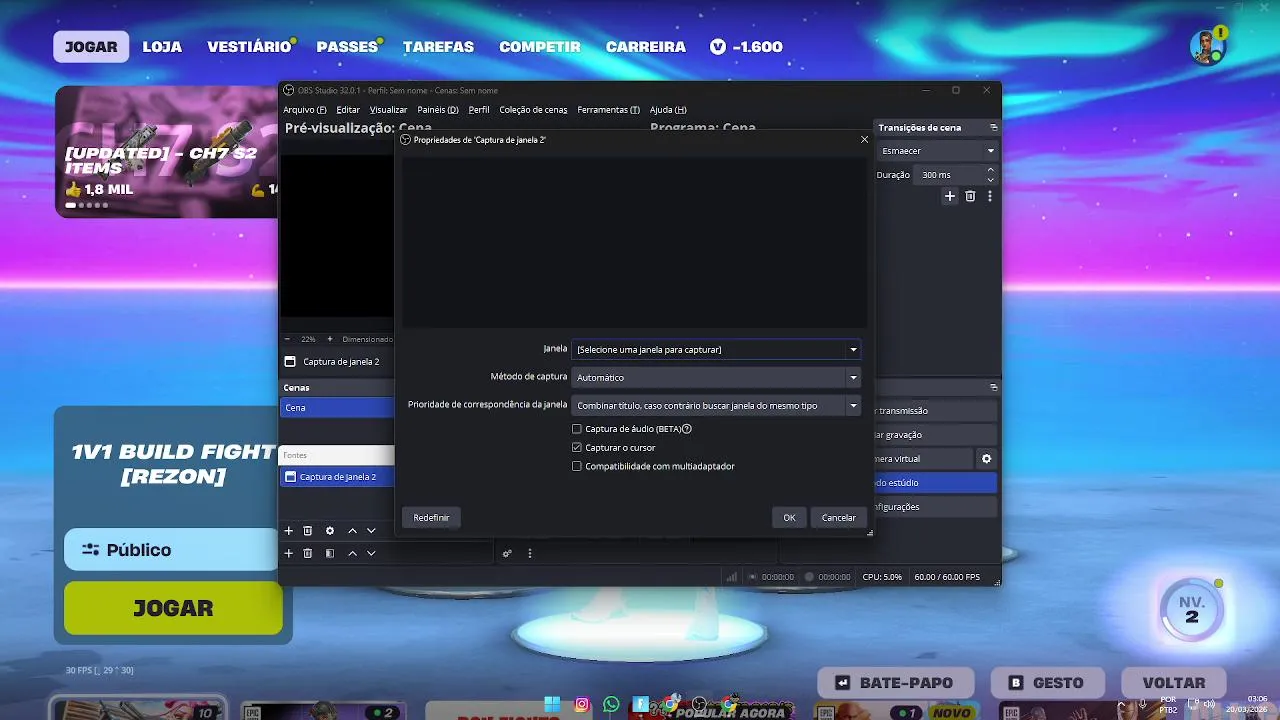The image size is (1280, 720).
Task: Select Cena in OBS scenes list
Action: click(337, 407)
